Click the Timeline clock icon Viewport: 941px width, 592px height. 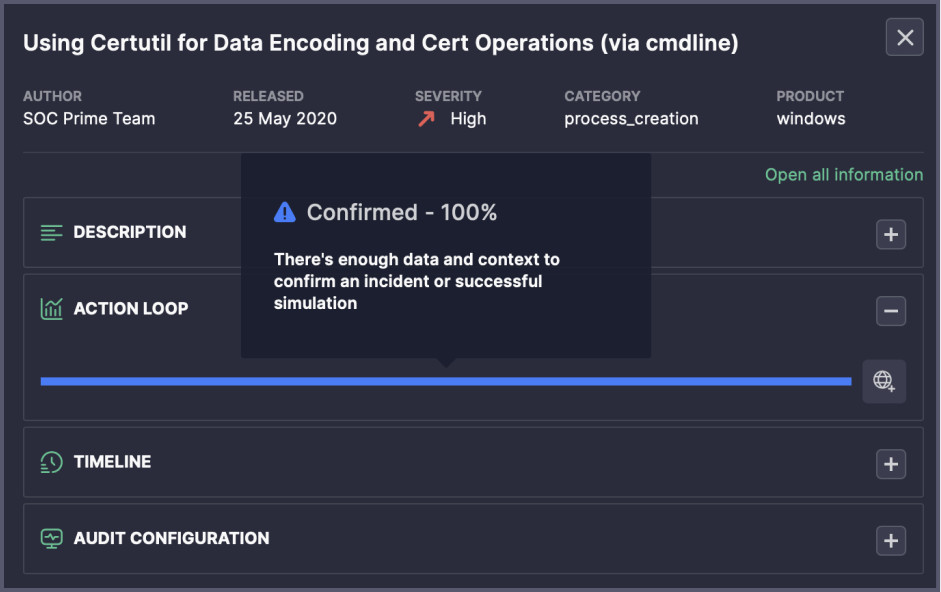tap(51, 462)
